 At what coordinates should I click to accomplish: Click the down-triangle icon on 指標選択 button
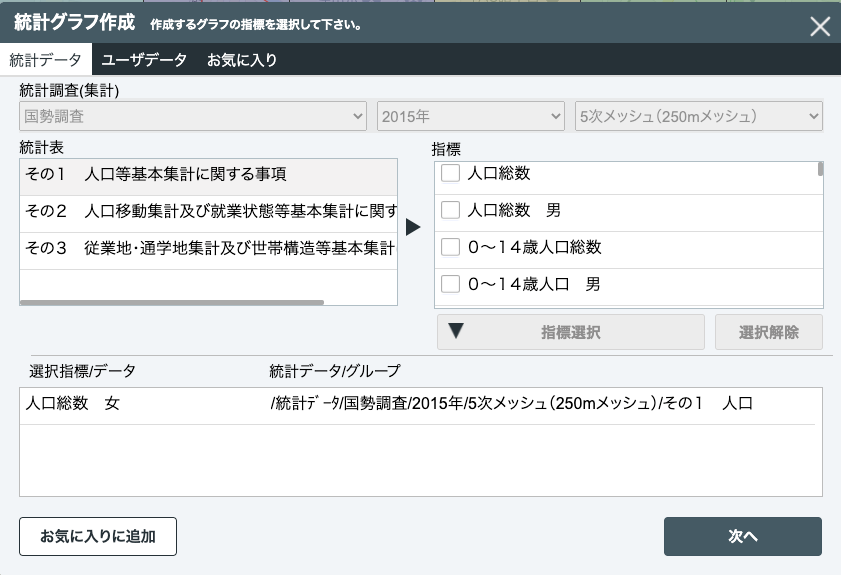pyautogui.click(x=455, y=331)
